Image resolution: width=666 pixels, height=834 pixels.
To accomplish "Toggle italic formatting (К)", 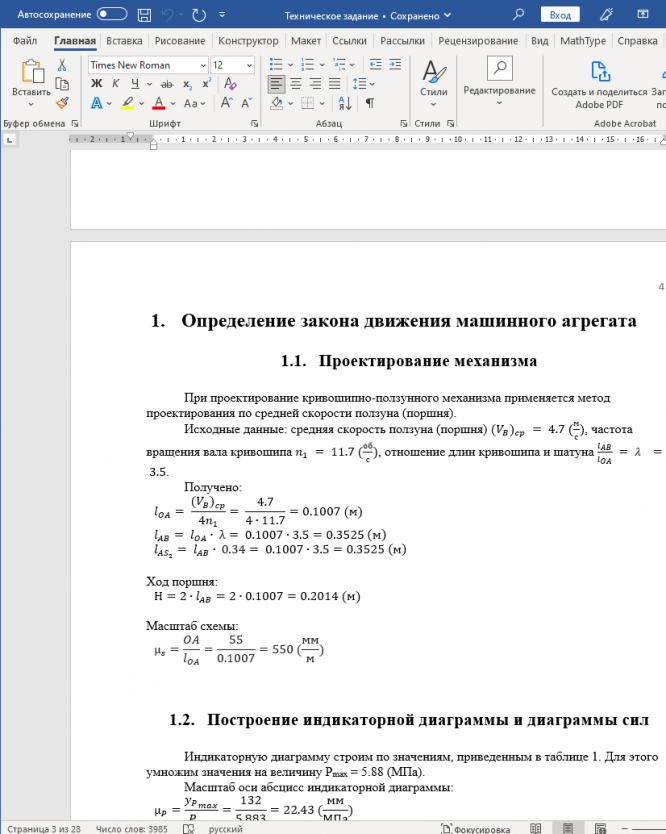I will (115, 84).
